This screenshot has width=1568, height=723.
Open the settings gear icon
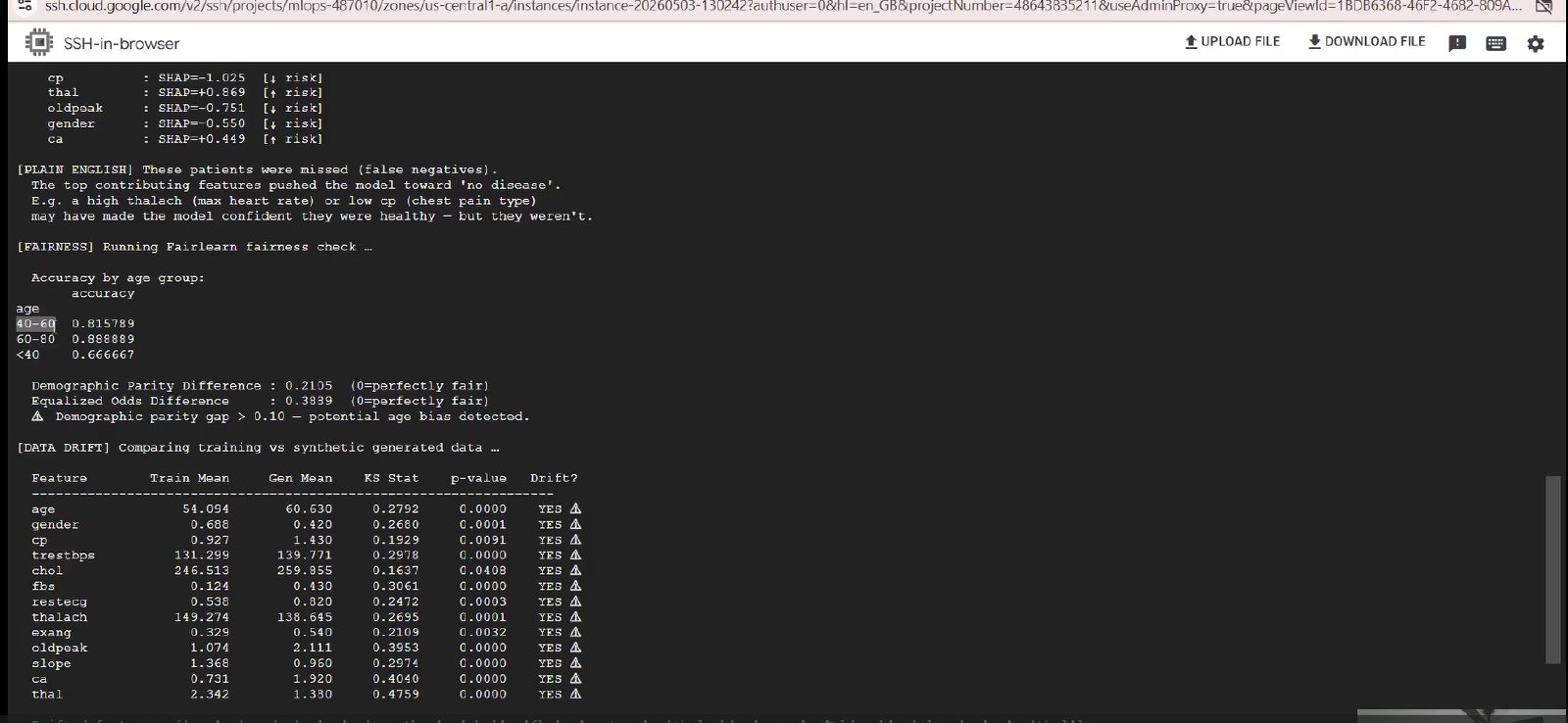1536,43
